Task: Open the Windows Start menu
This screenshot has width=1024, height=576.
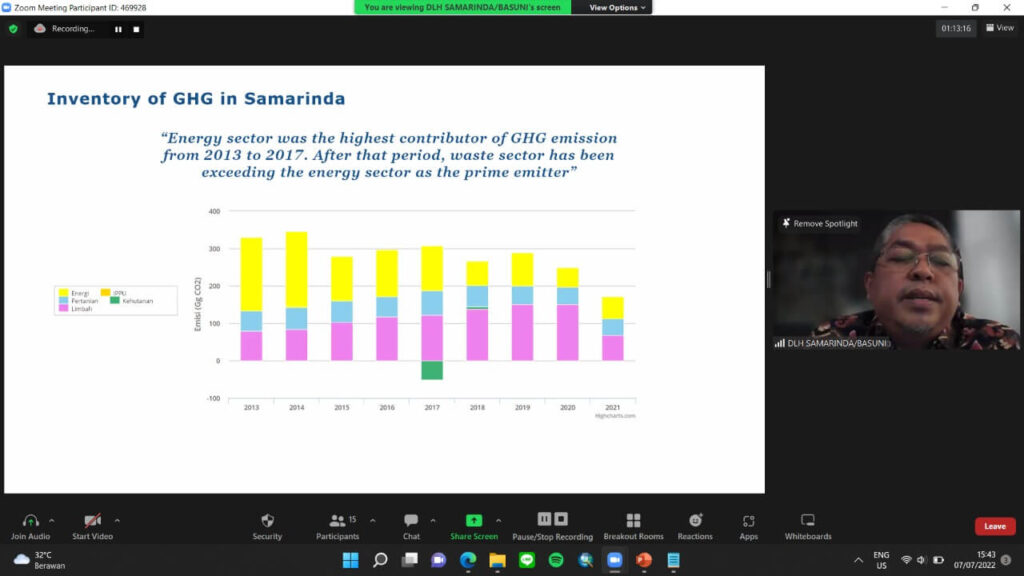Action: tap(351, 560)
